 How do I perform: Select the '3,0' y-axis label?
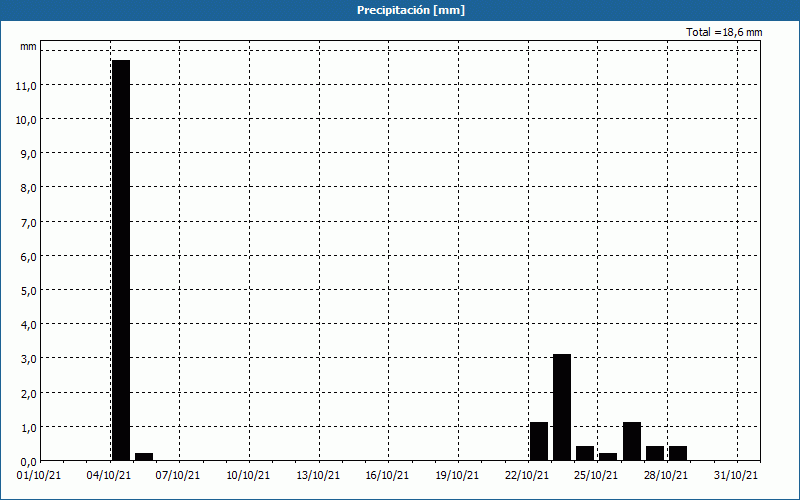pyautogui.click(x=29, y=359)
